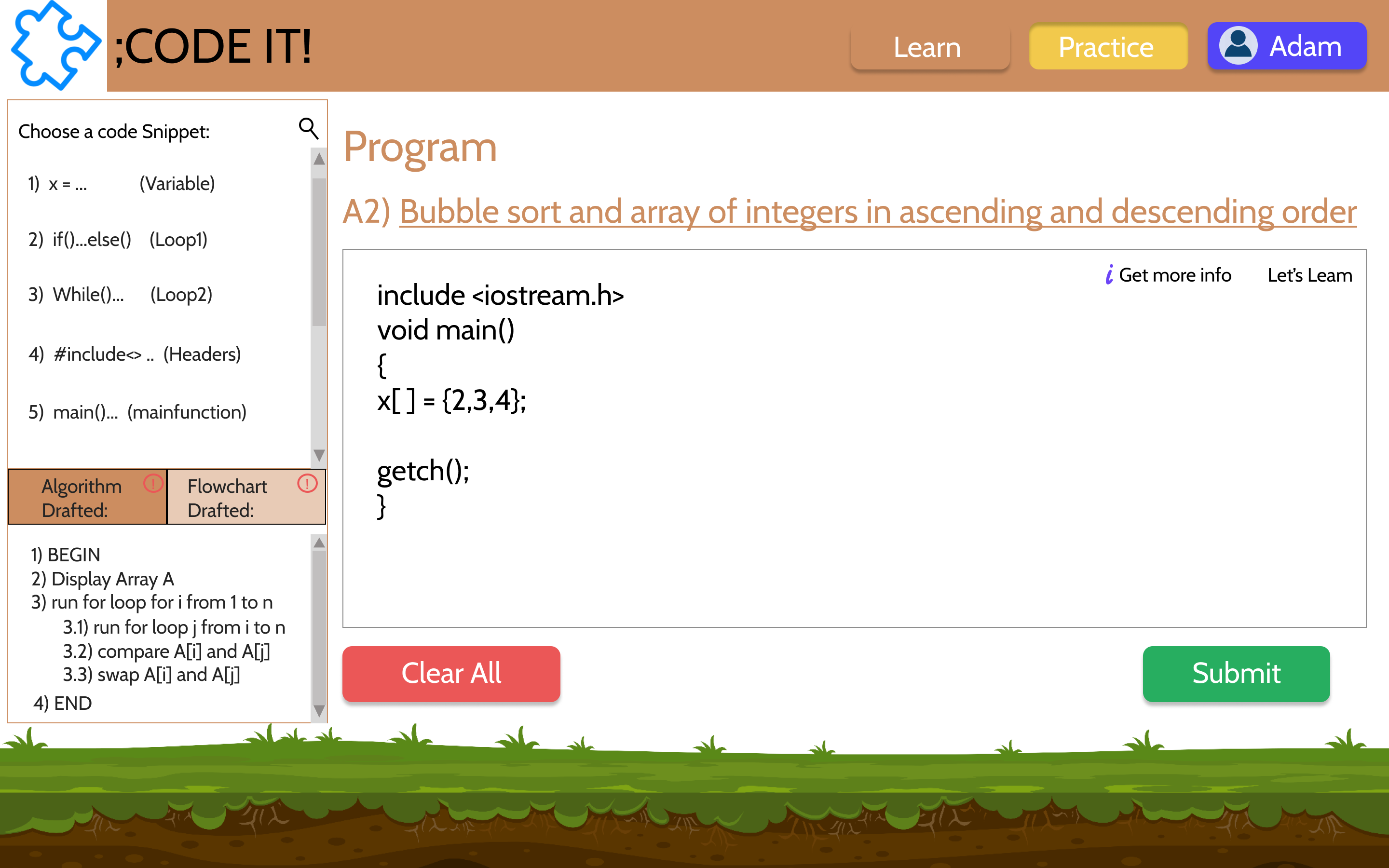Click algorithm step '2) Display Array A'
The width and height of the screenshot is (1389, 868).
[x=102, y=579]
